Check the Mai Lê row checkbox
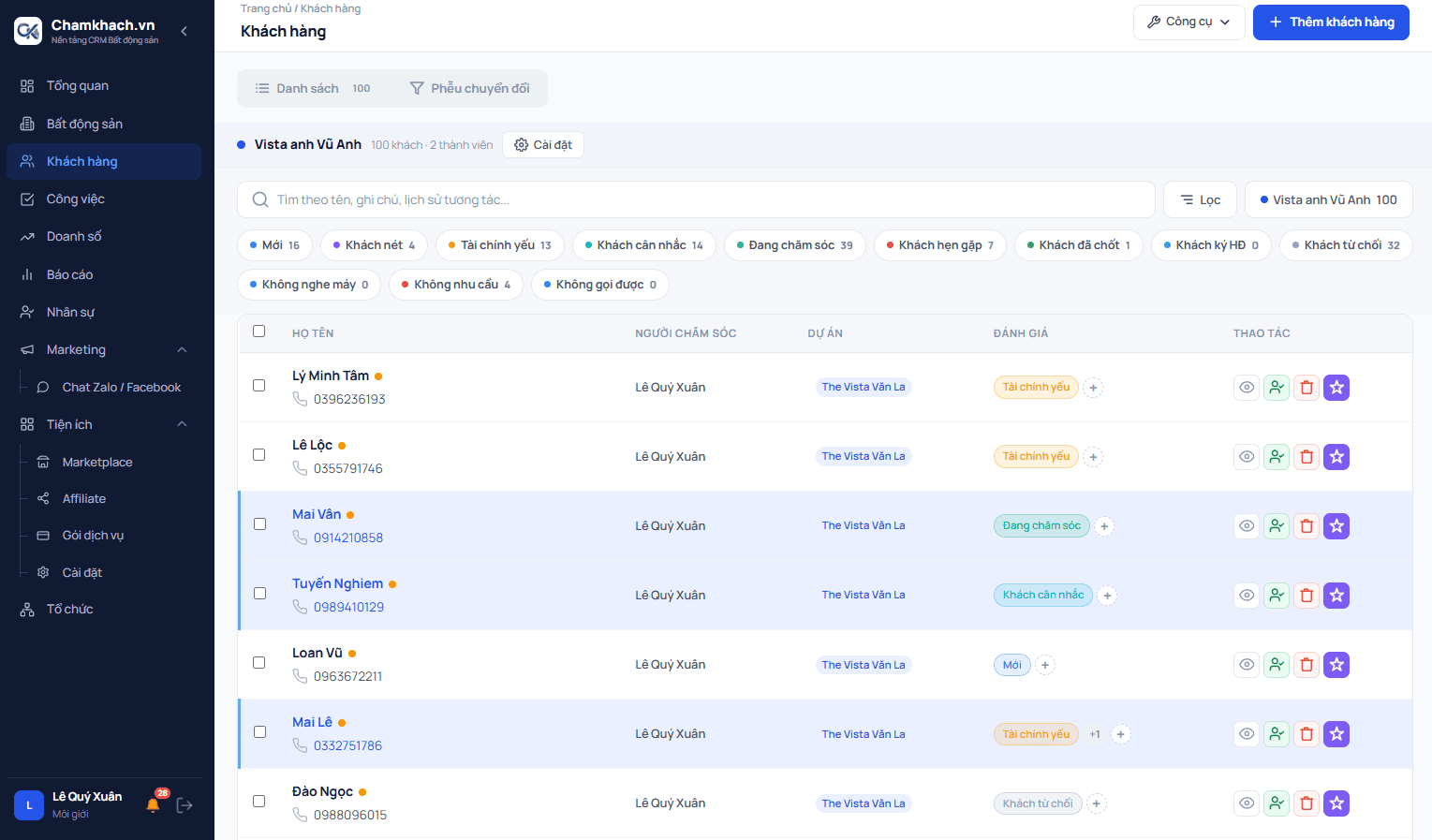The height and width of the screenshot is (840, 1432). [x=259, y=732]
